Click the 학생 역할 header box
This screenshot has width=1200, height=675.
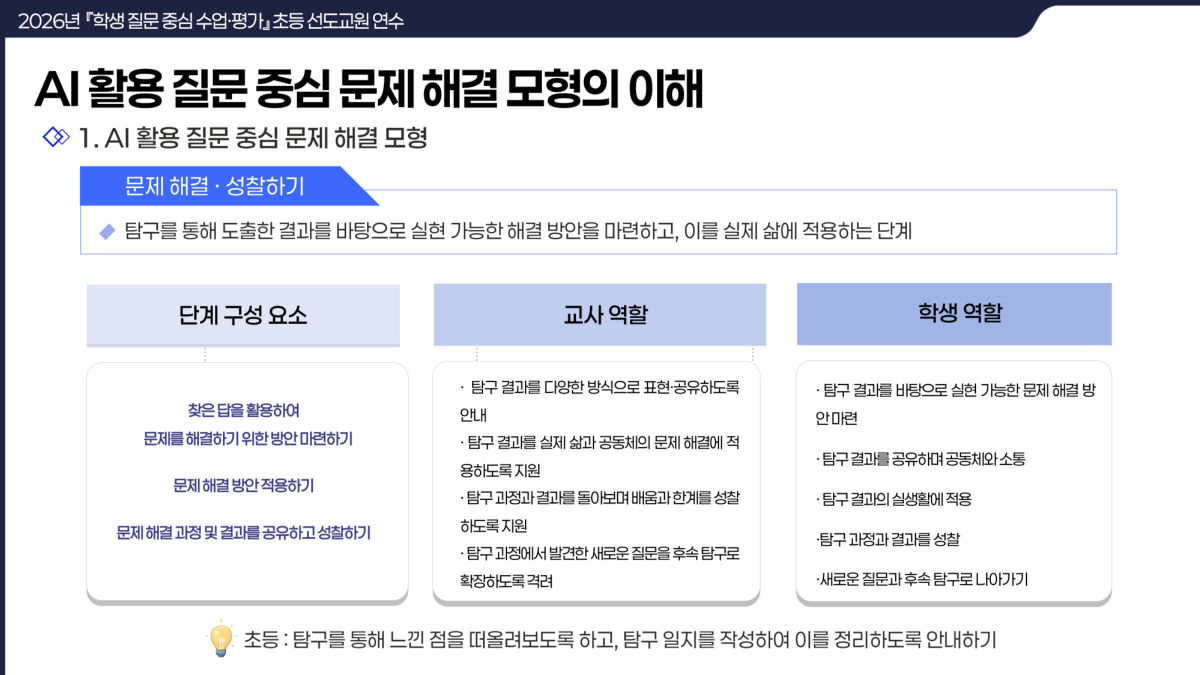point(954,313)
